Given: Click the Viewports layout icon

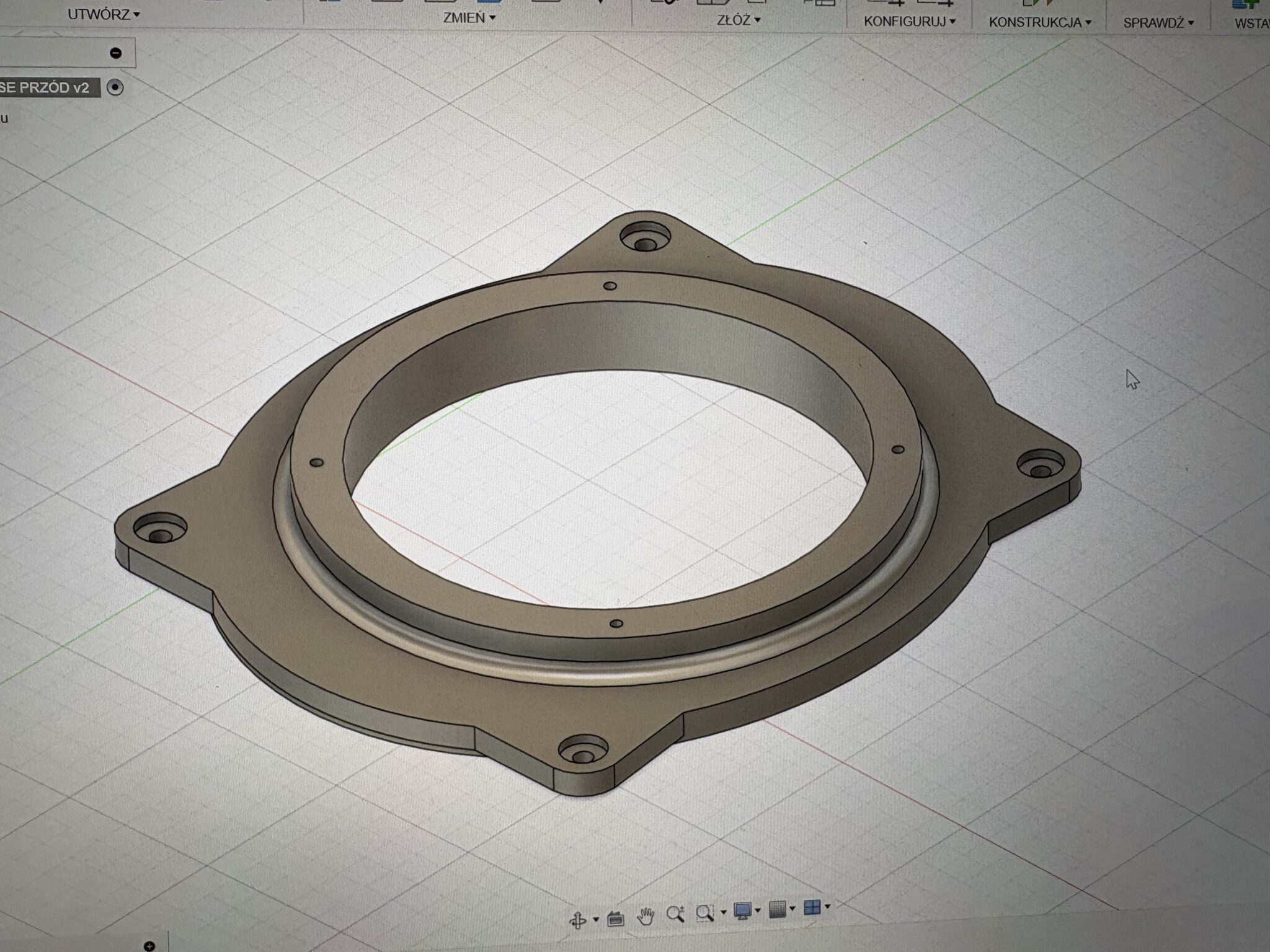Looking at the screenshot, I should pyautogui.click(x=812, y=908).
